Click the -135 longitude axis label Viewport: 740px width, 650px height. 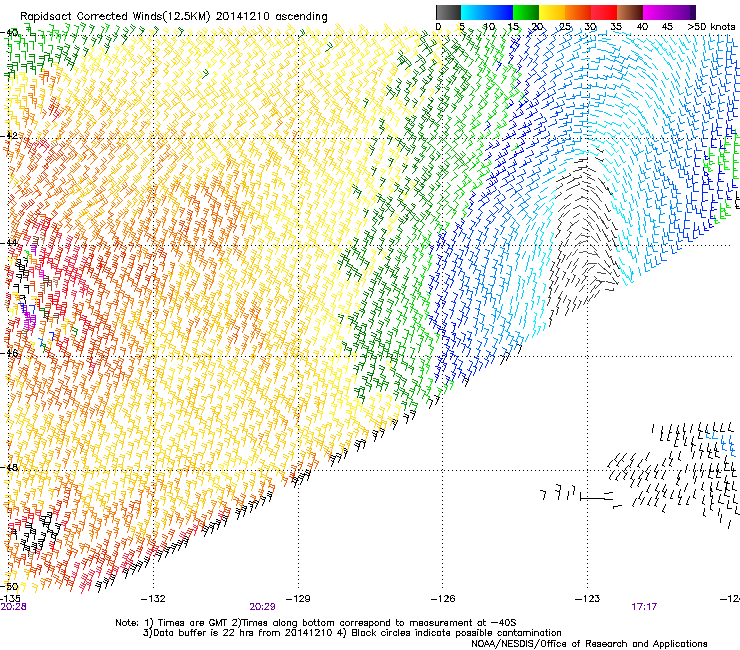point(10,599)
